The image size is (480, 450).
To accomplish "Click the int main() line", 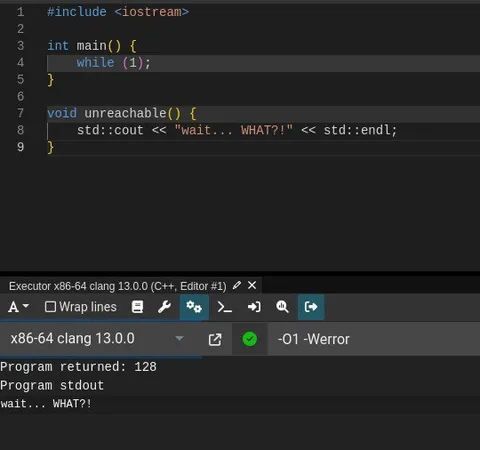I will pyautogui.click(x=92, y=46).
